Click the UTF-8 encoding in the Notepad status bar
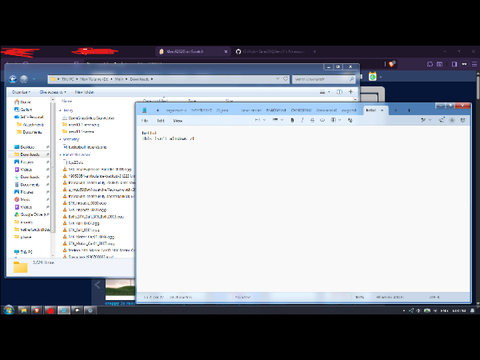This screenshot has width=480, height=360. point(434,297)
